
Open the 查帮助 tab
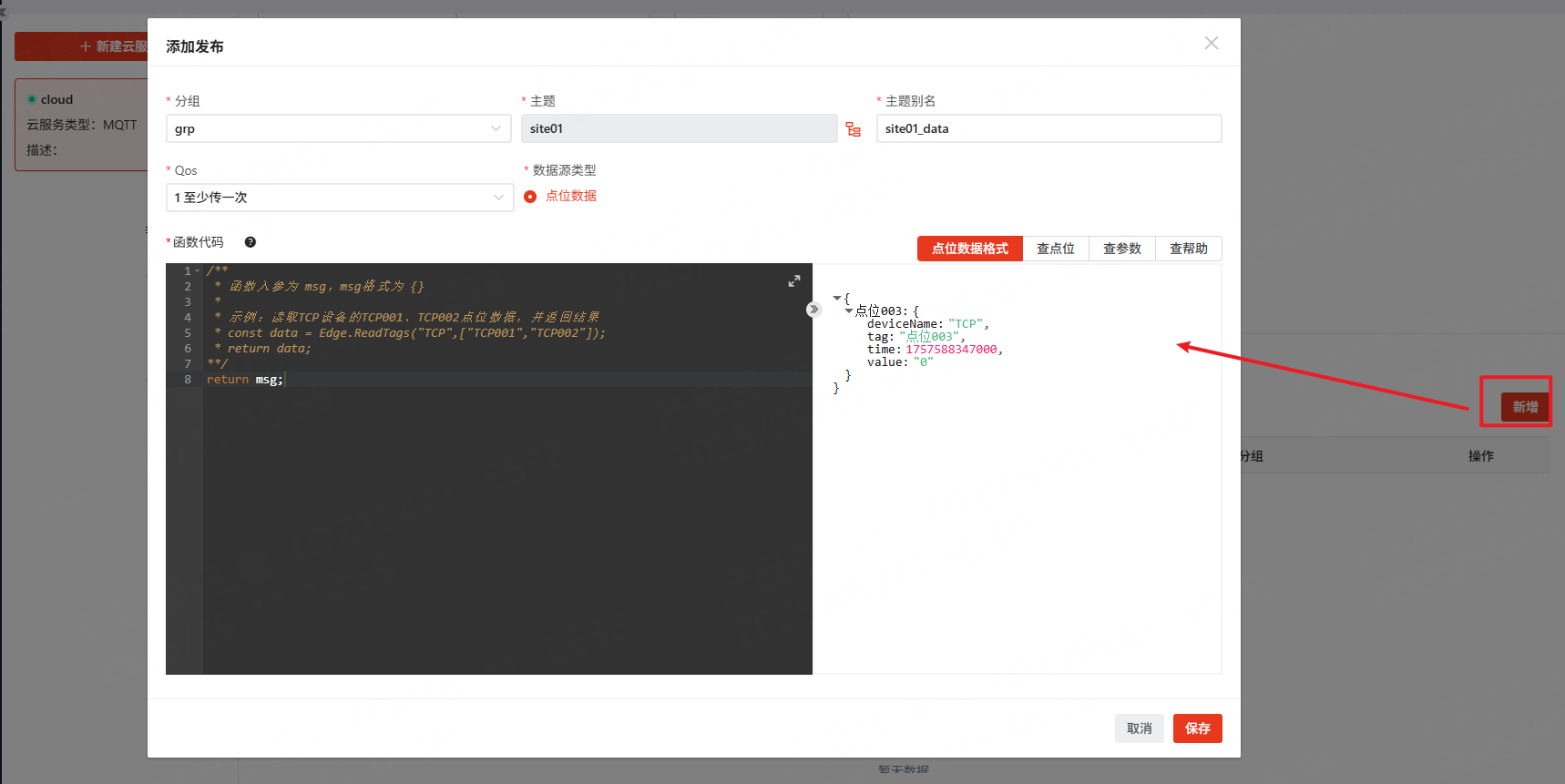(1188, 249)
